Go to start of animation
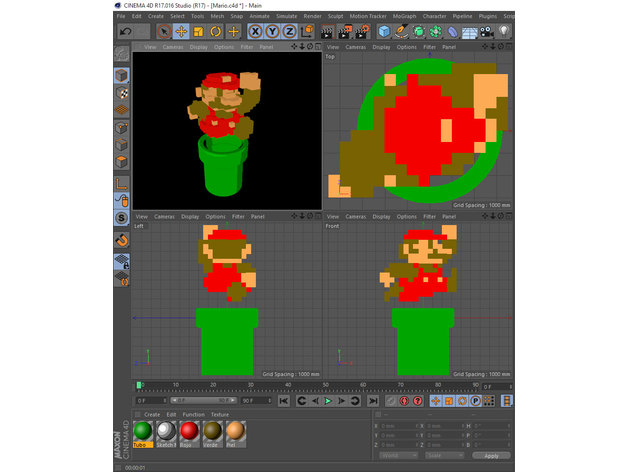The width and height of the screenshot is (628, 472). pyautogui.click(x=284, y=401)
